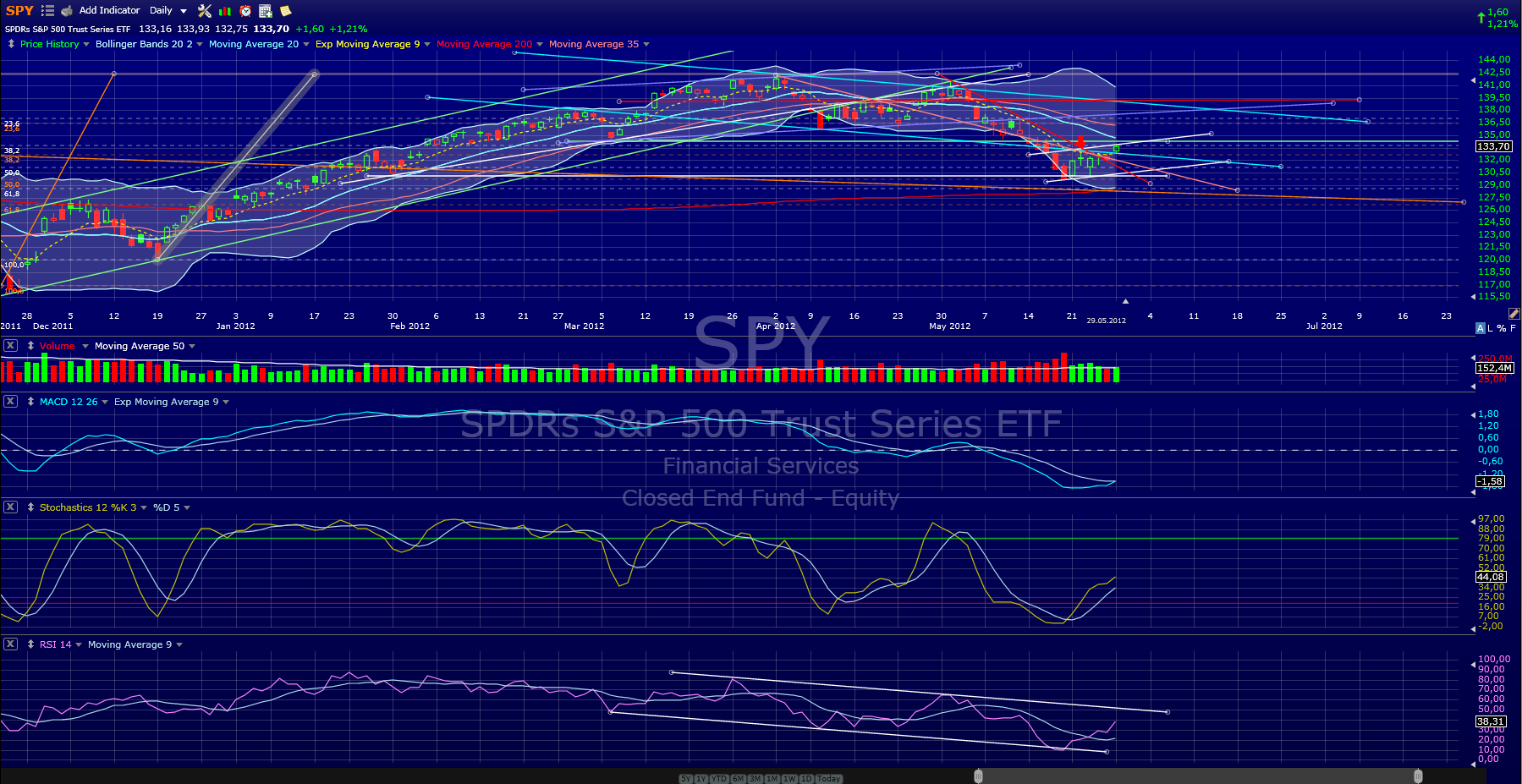This screenshot has height=784, width=1522.
Task: Click the move handle next to Price History
Action: pos(11,44)
